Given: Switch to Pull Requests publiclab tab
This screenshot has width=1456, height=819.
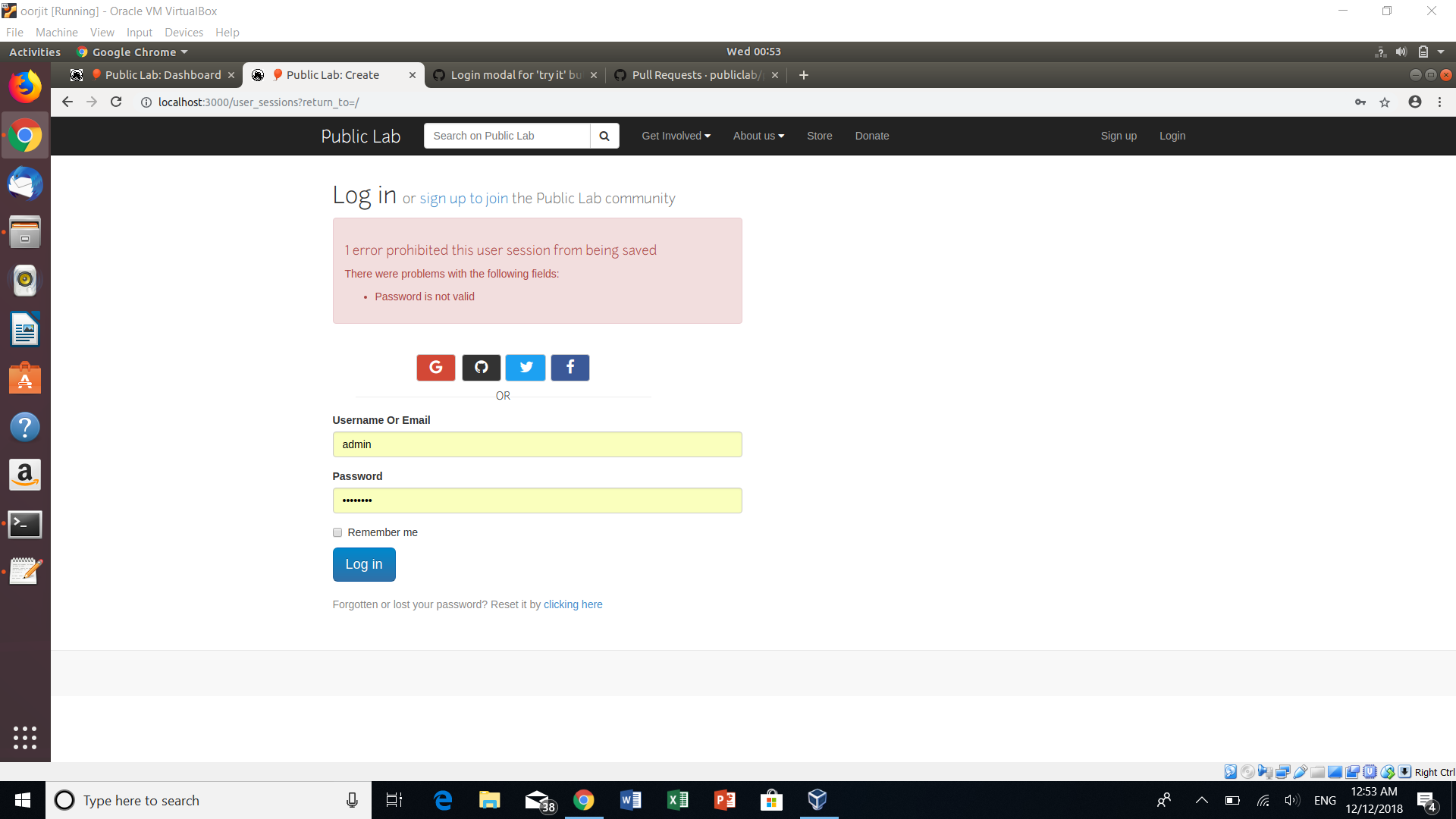Looking at the screenshot, I should click(694, 75).
